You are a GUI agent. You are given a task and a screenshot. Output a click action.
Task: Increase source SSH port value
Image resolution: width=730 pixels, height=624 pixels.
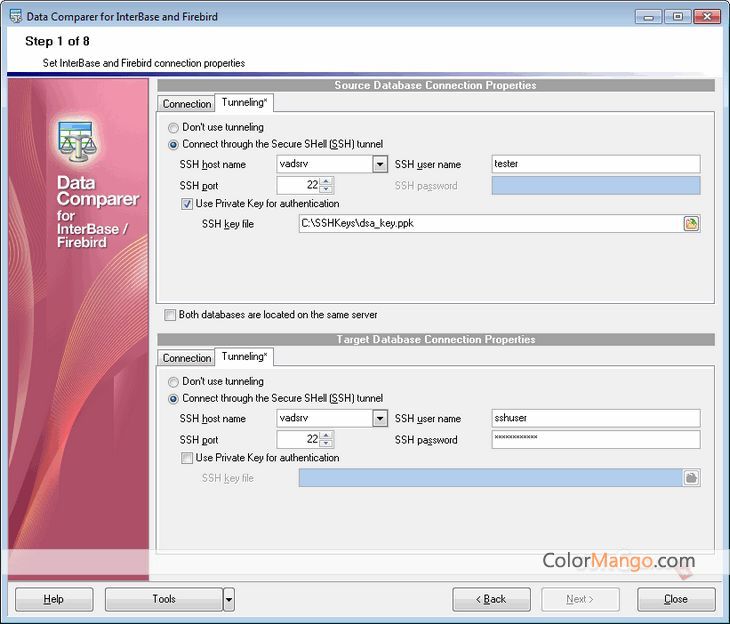coord(326,181)
